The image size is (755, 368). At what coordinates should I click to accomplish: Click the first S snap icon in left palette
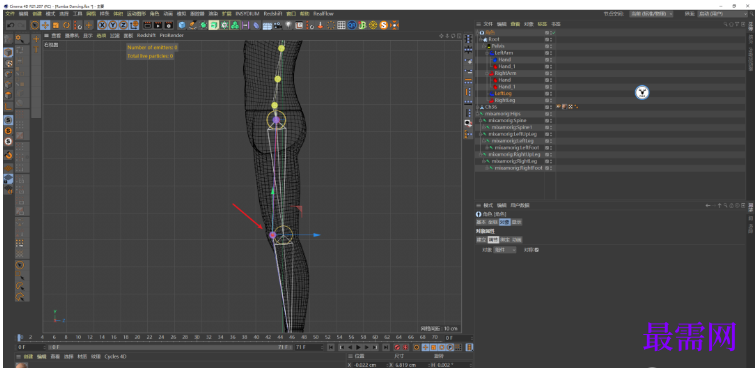[x=9, y=120]
